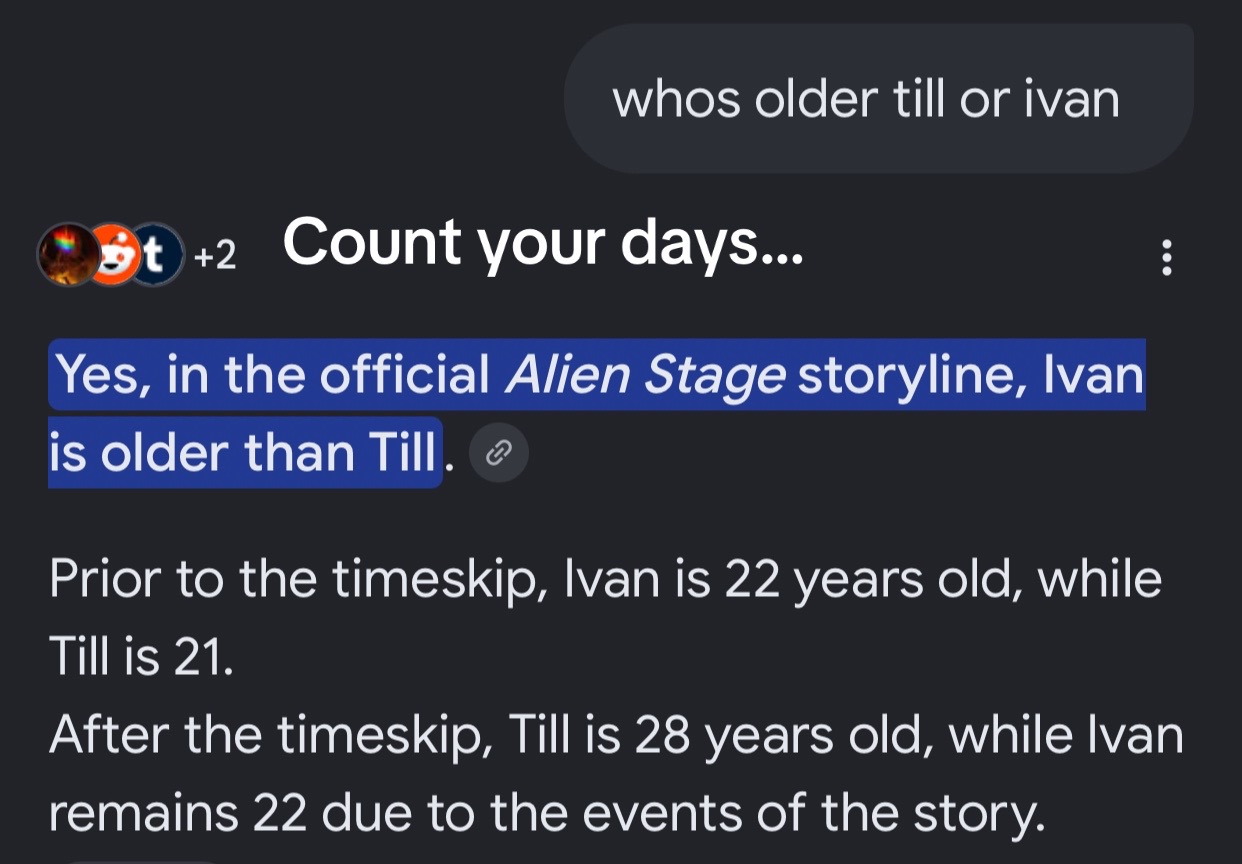Click the highlighted "is older than Till" text

pos(243,453)
